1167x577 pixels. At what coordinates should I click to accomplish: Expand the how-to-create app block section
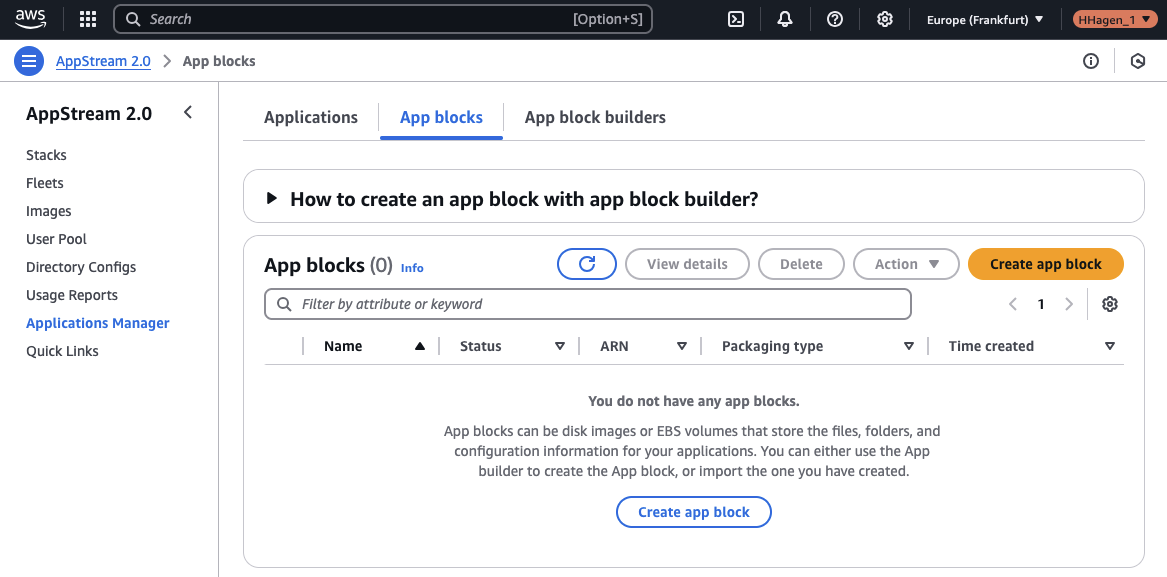(272, 197)
